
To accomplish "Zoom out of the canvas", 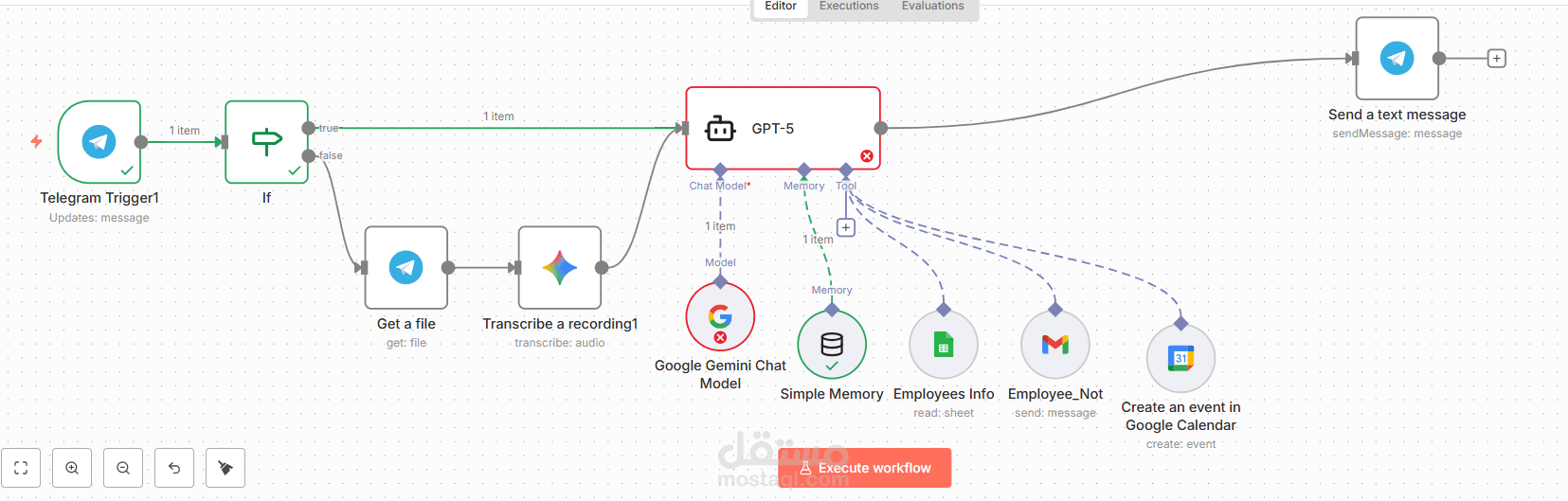I will [123, 468].
